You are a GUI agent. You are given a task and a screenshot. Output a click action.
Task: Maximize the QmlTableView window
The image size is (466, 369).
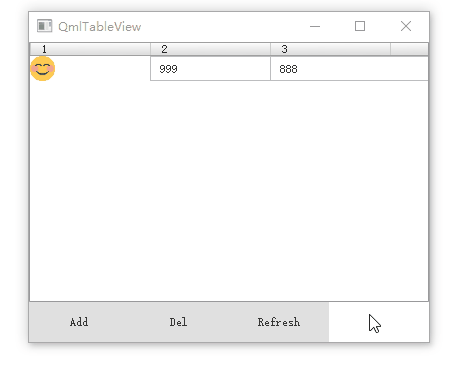tap(360, 26)
